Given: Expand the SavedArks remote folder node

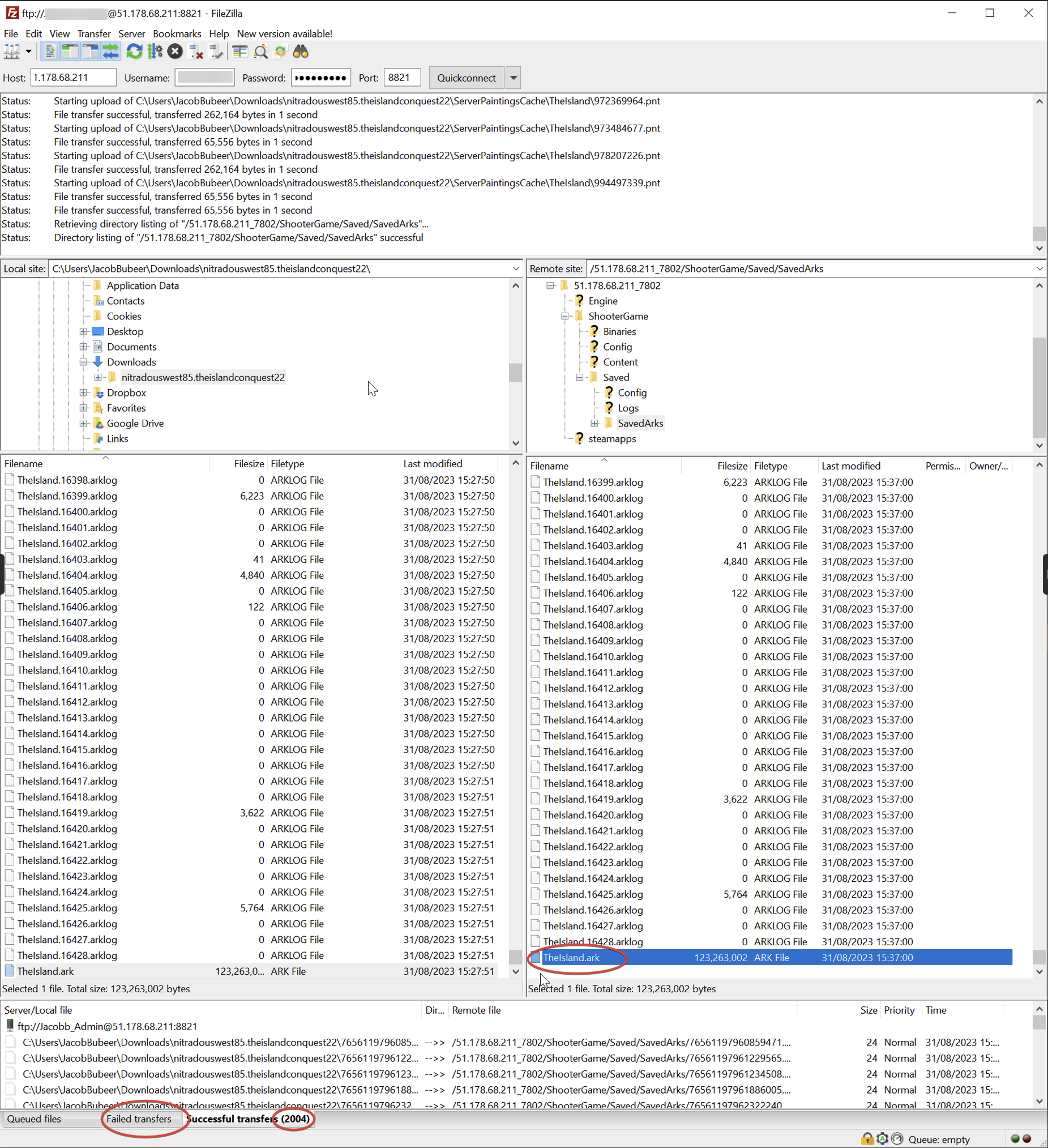Looking at the screenshot, I should click(x=594, y=423).
